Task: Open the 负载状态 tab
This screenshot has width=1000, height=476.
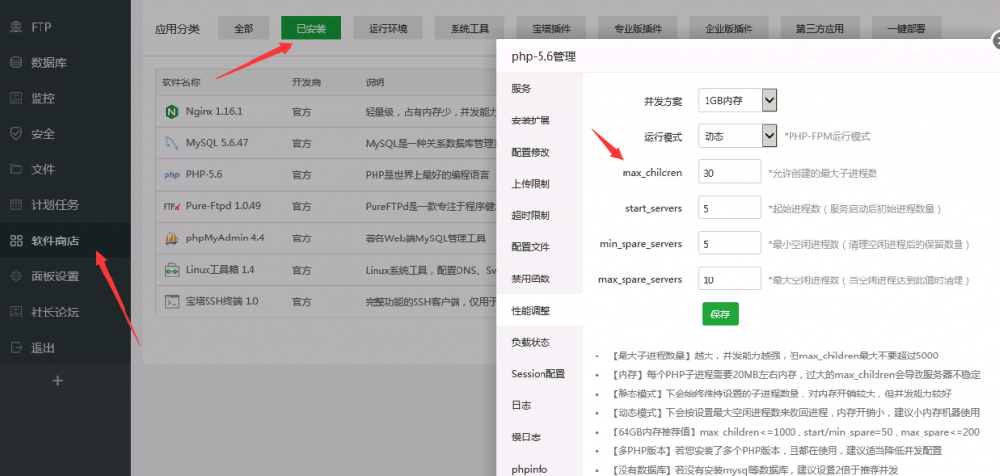Action: (x=540, y=343)
